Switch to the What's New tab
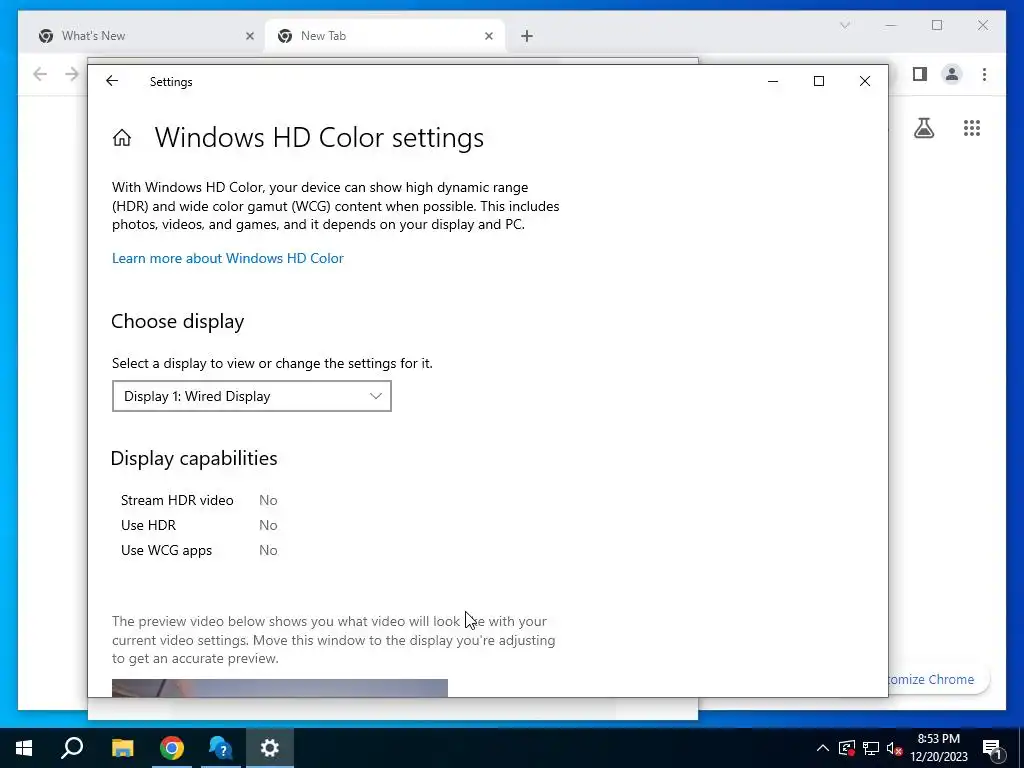The height and width of the screenshot is (768, 1024). [x=146, y=36]
